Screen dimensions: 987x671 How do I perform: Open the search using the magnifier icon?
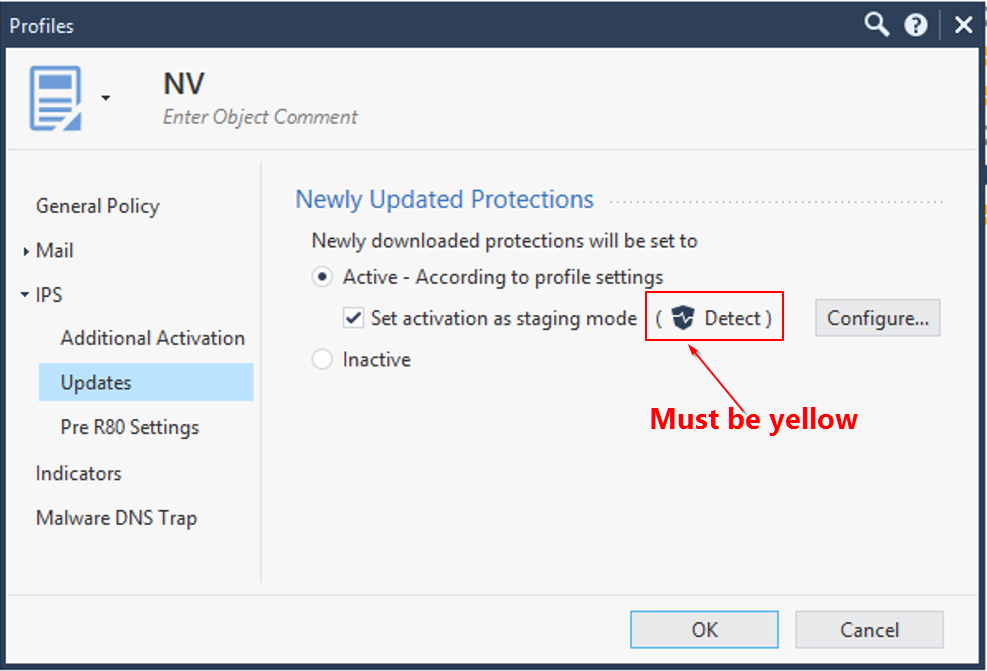[x=876, y=24]
